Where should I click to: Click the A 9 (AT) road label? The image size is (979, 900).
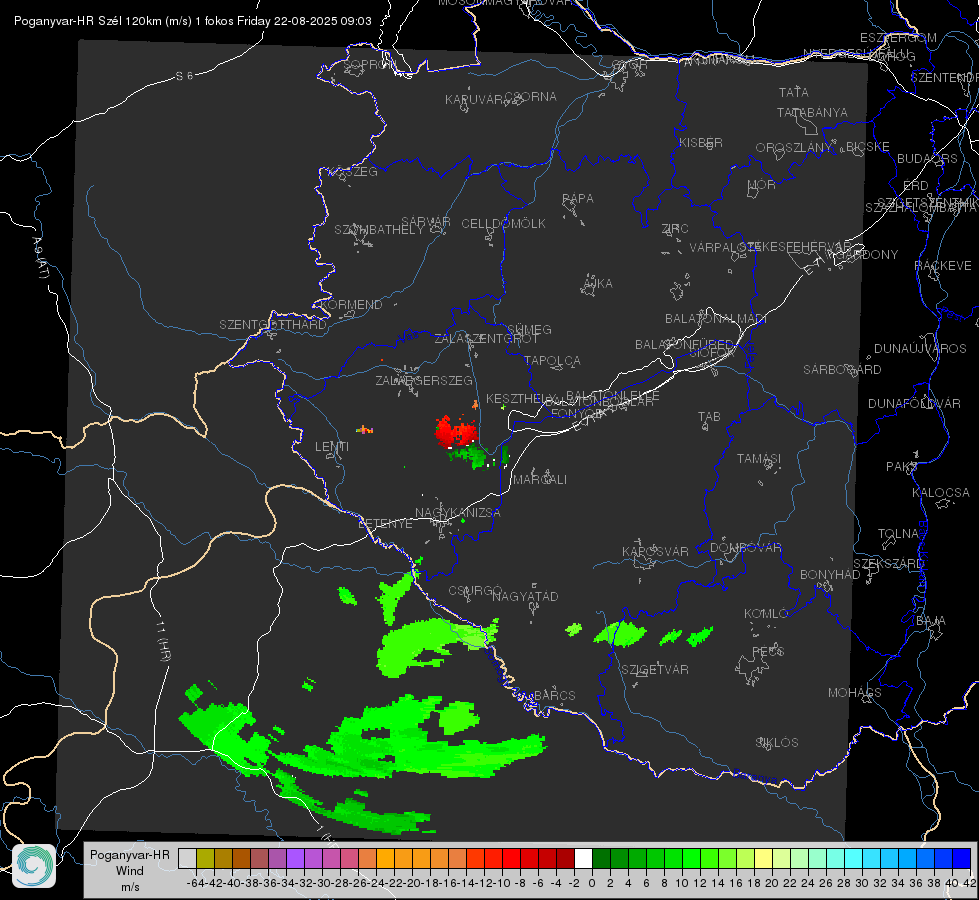point(39,258)
